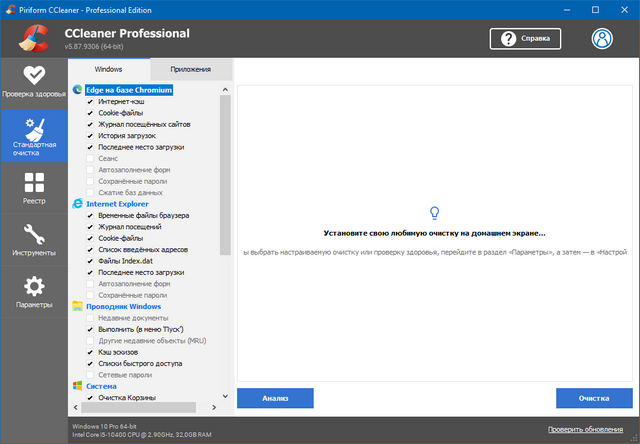Select Проводник Windows section header
640x444 pixels.
click(123, 306)
